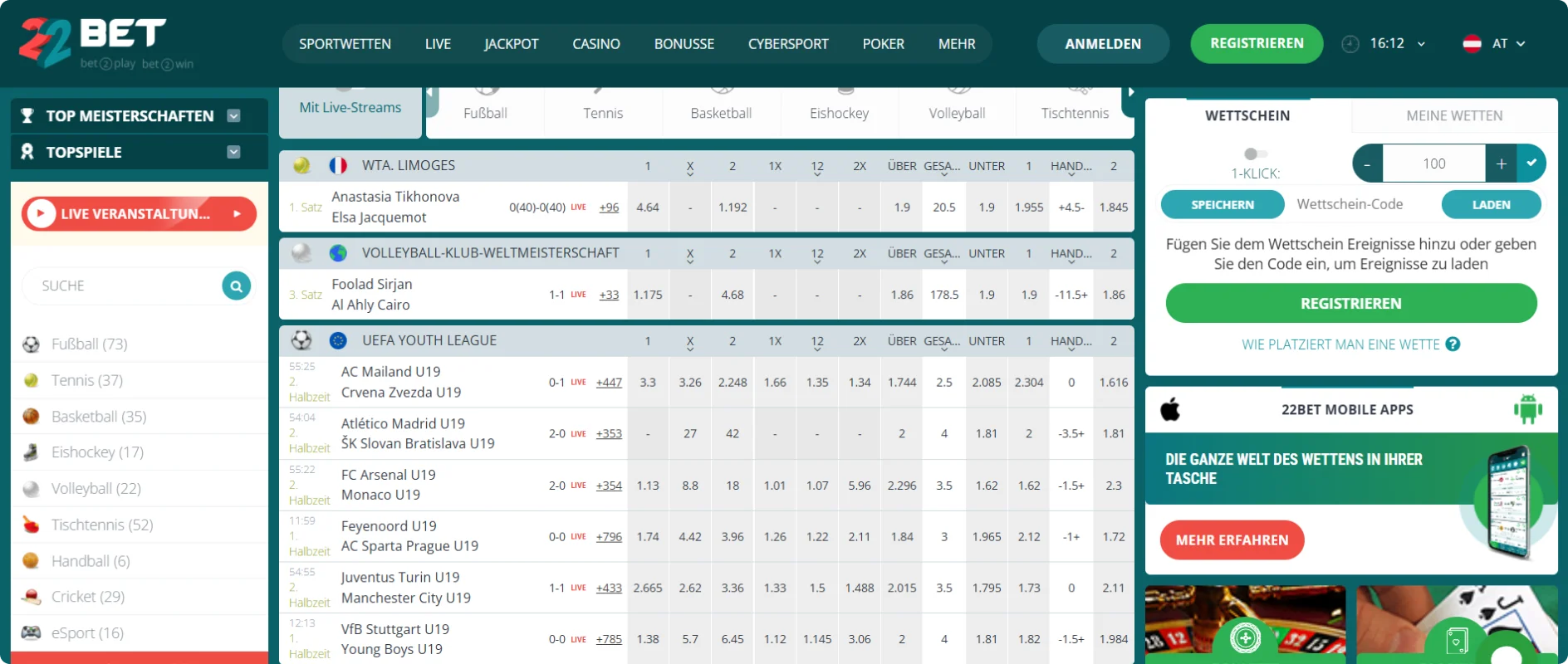Open +447 more markets for AC Mailand U19
Image resolution: width=1568 pixels, height=664 pixels.
coord(609,383)
